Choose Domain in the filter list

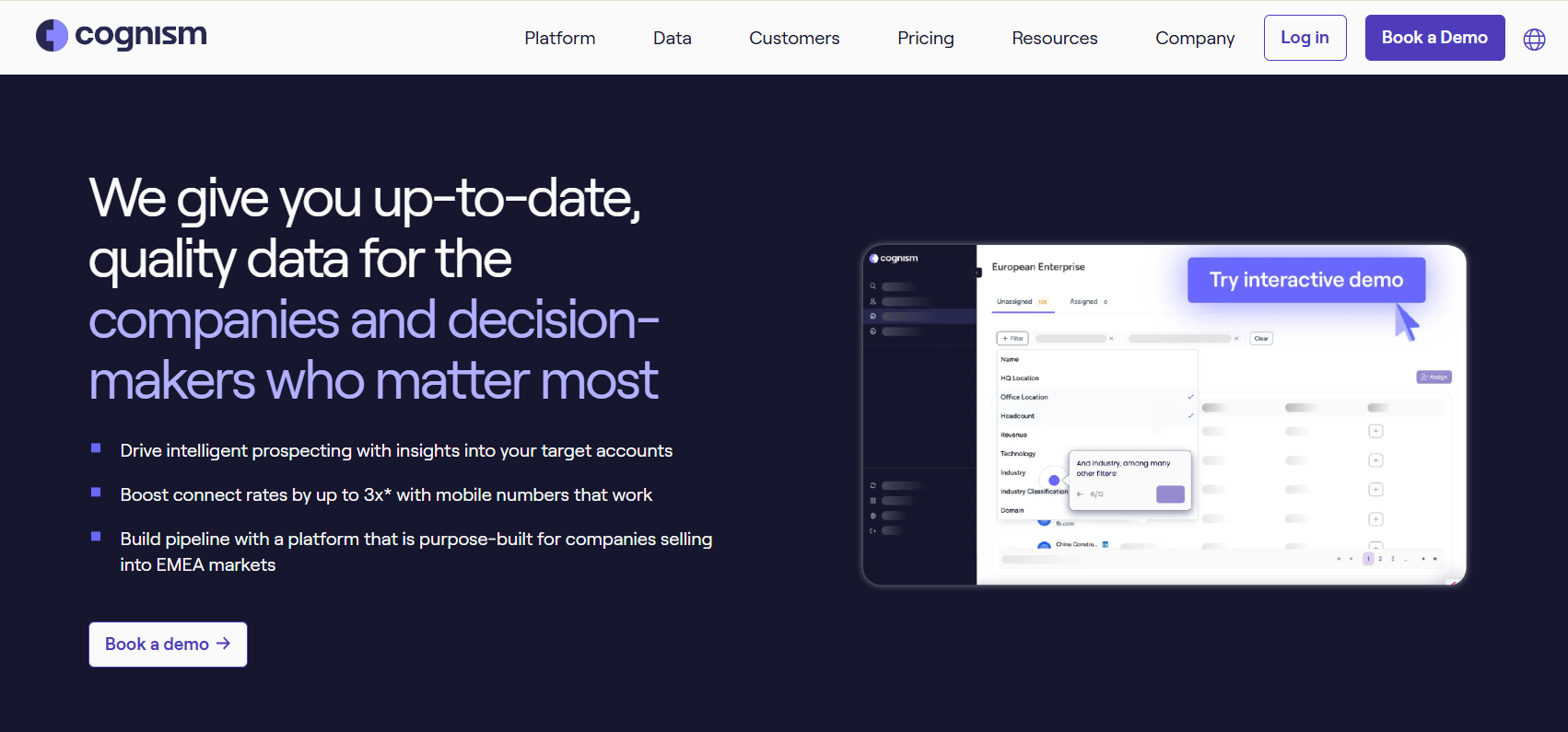1012,510
